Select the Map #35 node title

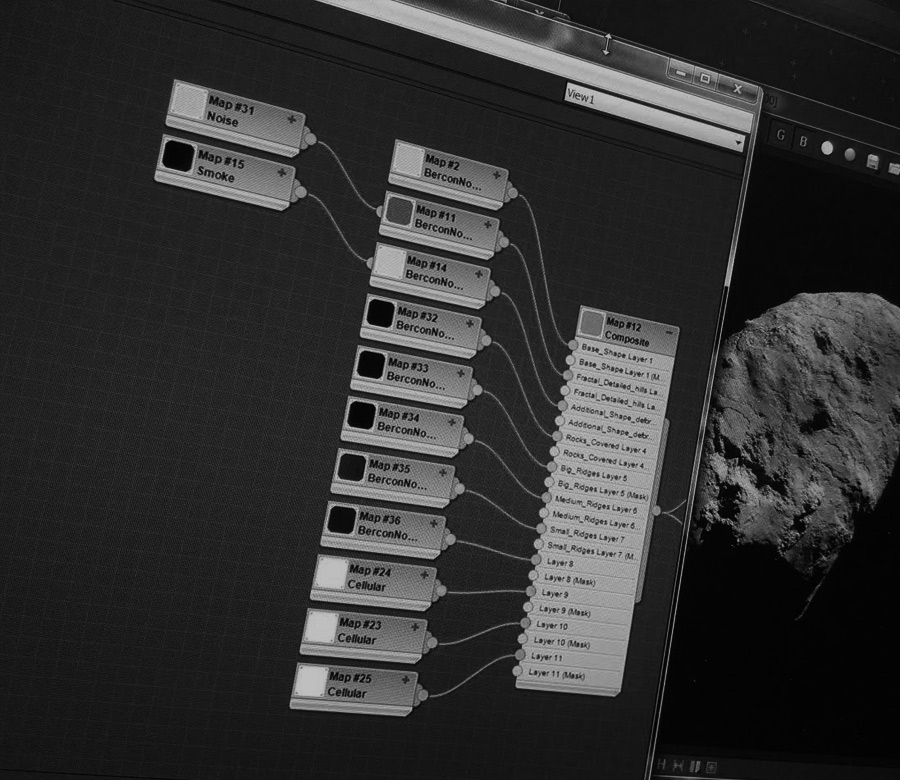(390, 466)
